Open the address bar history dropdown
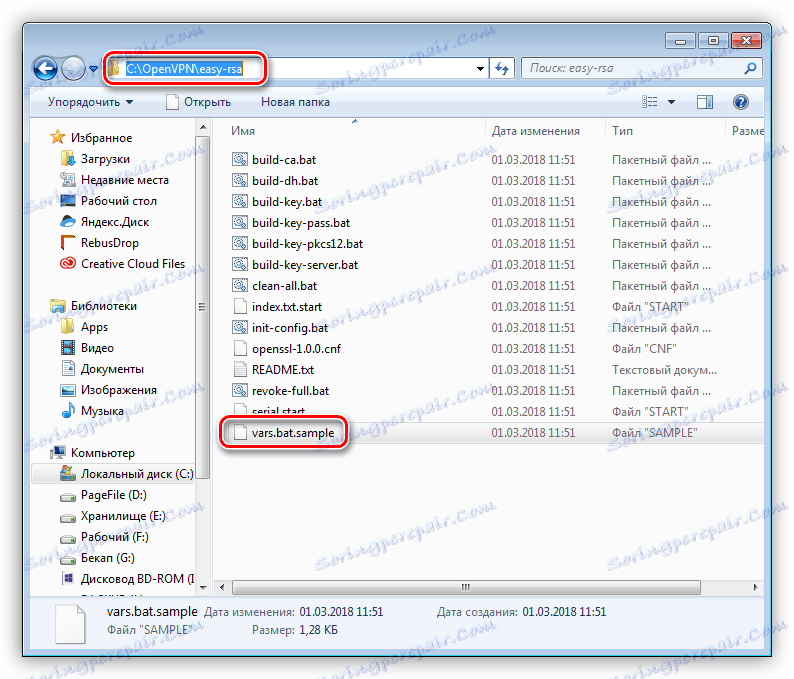The height and width of the screenshot is (679, 794). tap(480, 68)
